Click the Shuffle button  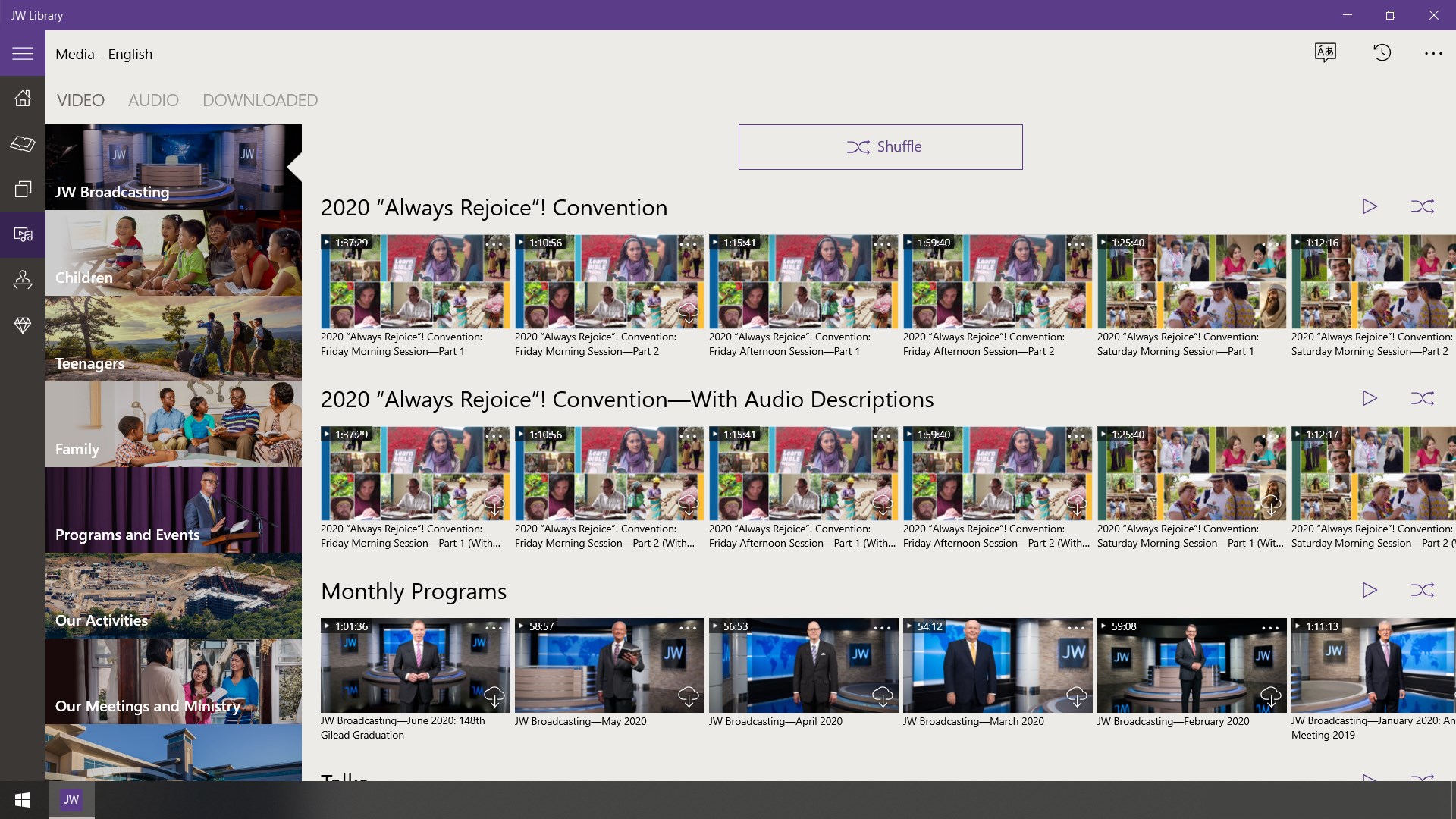pyautogui.click(x=880, y=146)
